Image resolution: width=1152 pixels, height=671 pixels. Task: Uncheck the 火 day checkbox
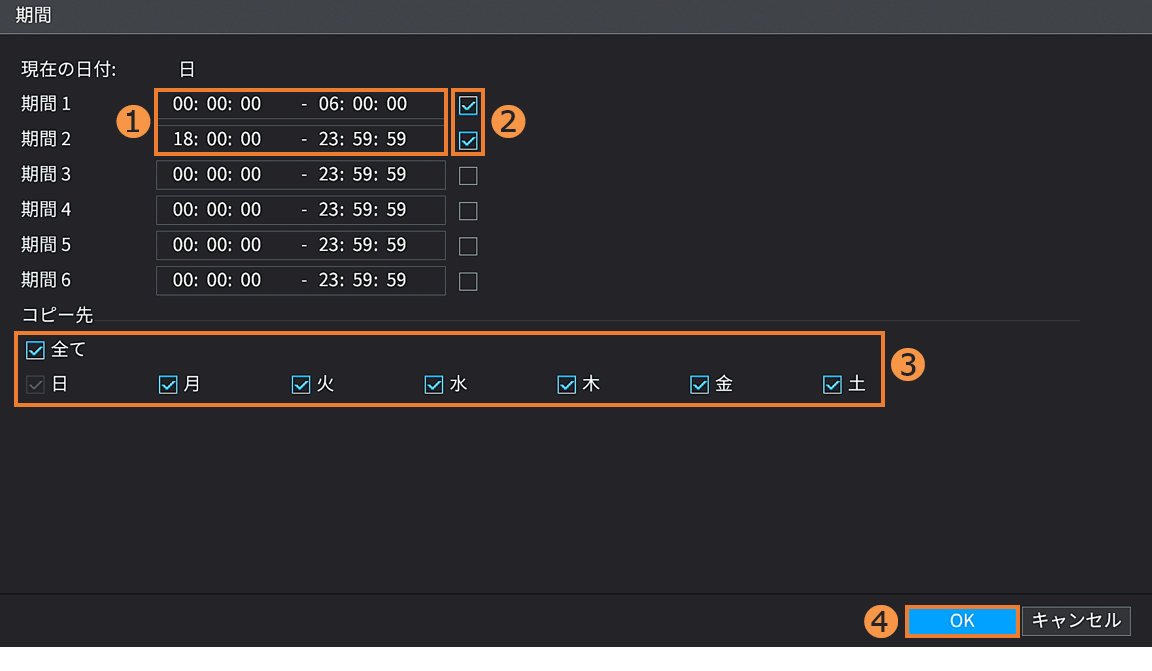click(301, 385)
